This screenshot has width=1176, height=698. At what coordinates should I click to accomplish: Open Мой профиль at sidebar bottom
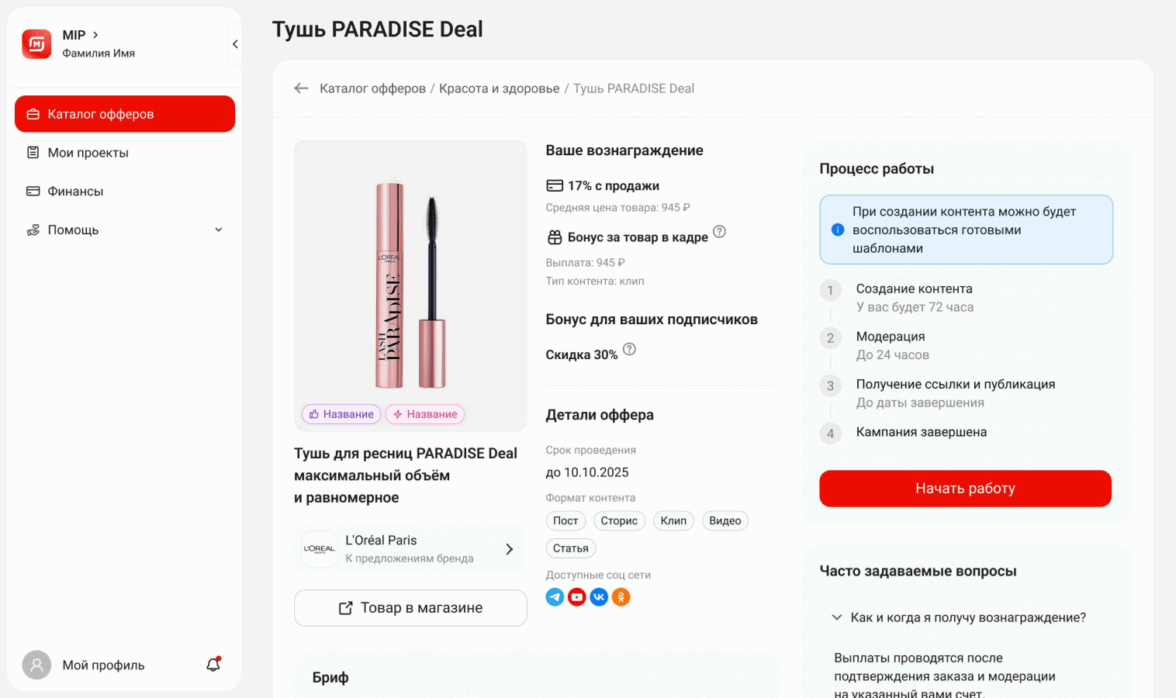[104, 665]
